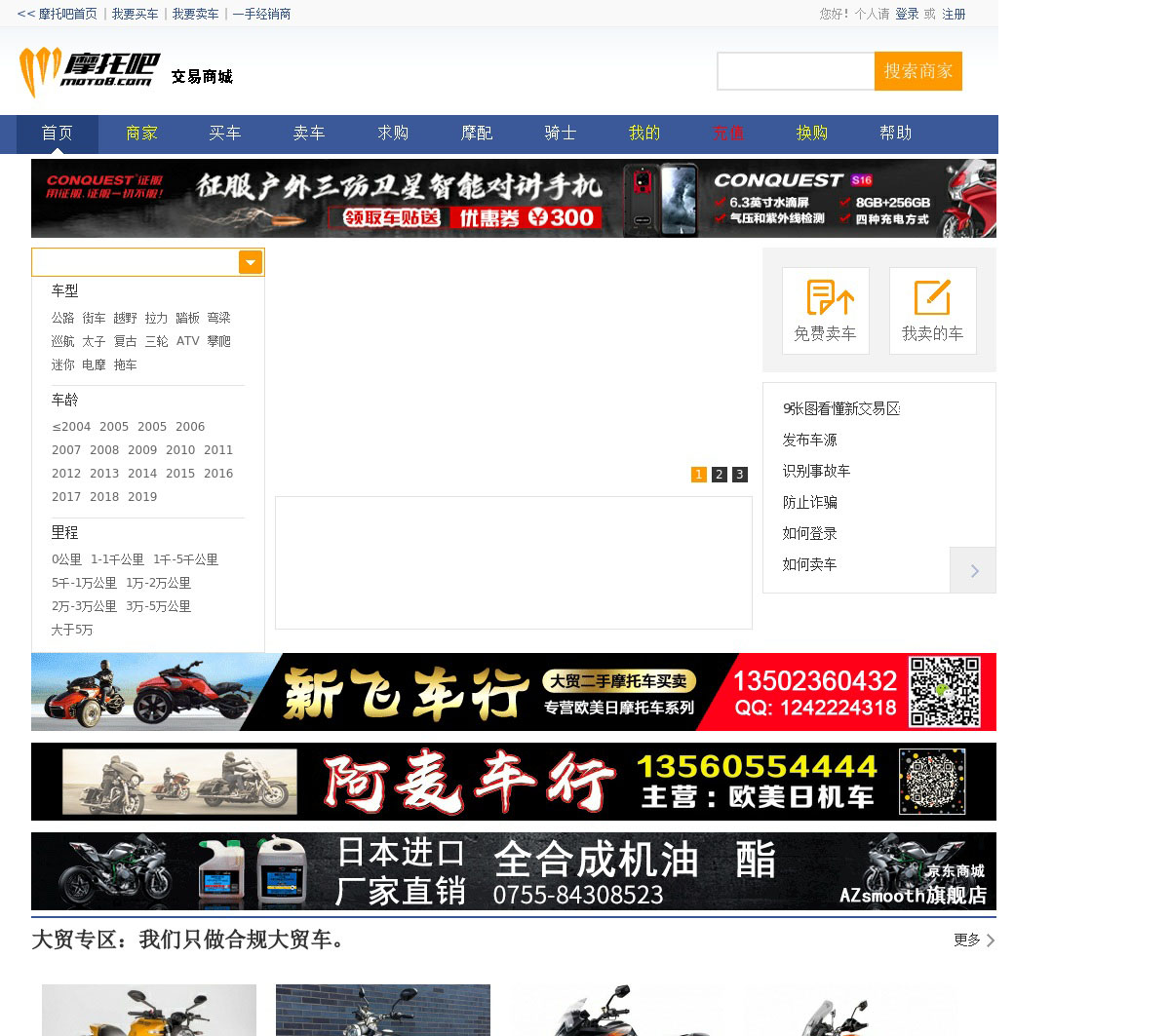This screenshot has width=1170, height=1036.
Task: Click the 阿麦车行 banner ad
Action: pyautogui.click(x=514, y=782)
